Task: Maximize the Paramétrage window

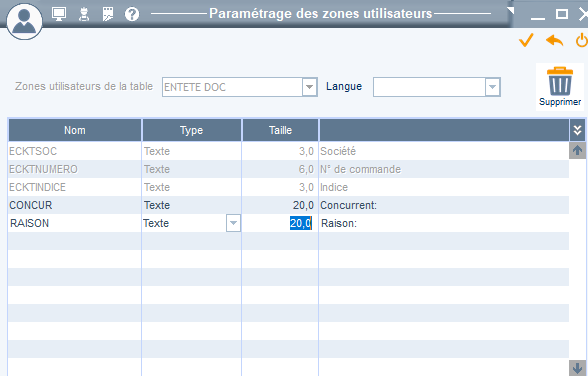Action: [x=561, y=14]
